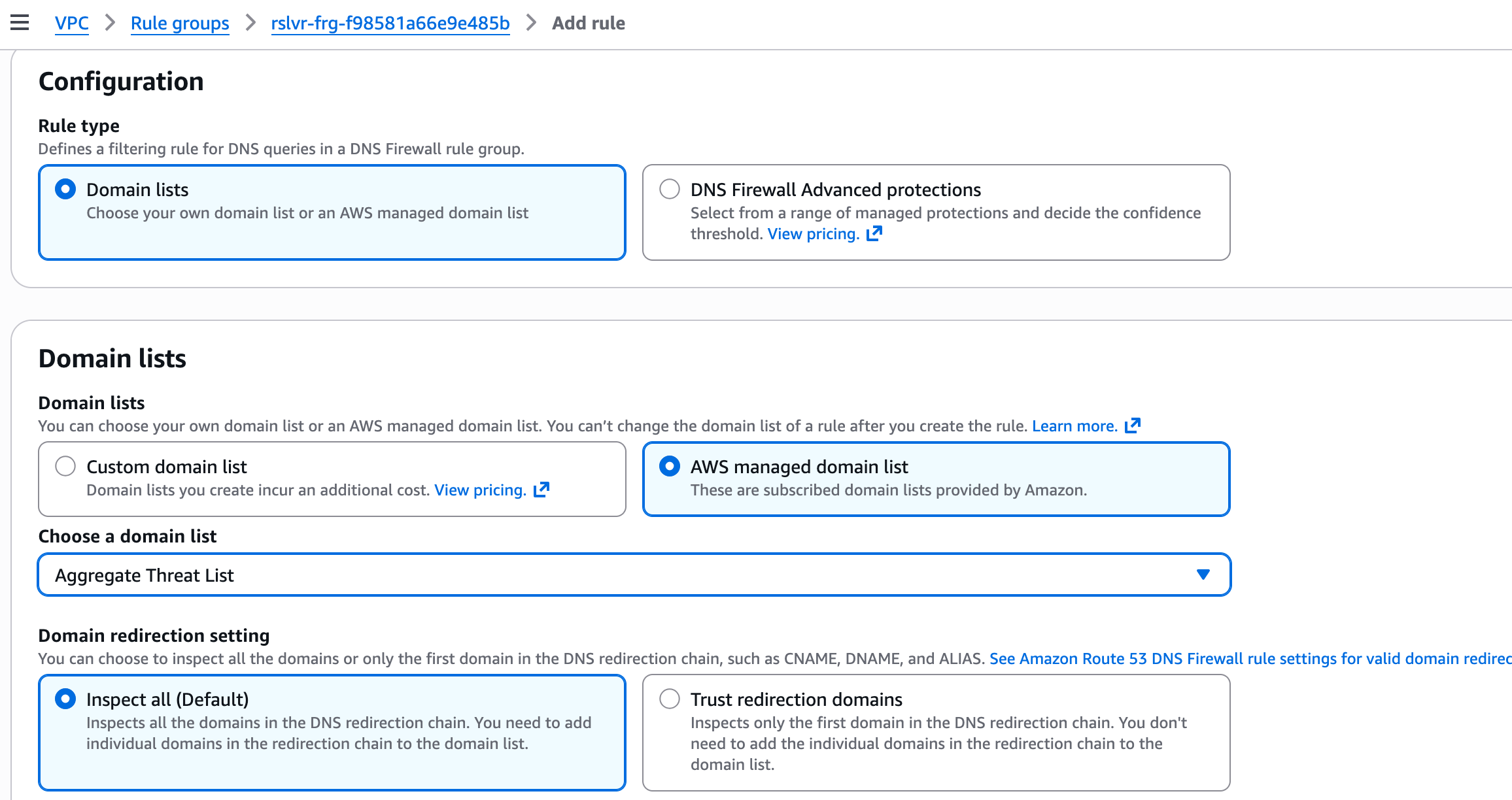Image resolution: width=1512 pixels, height=800 pixels.
Task: Click the chevron before Add rule in the breadcrumb
Action: click(x=531, y=23)
